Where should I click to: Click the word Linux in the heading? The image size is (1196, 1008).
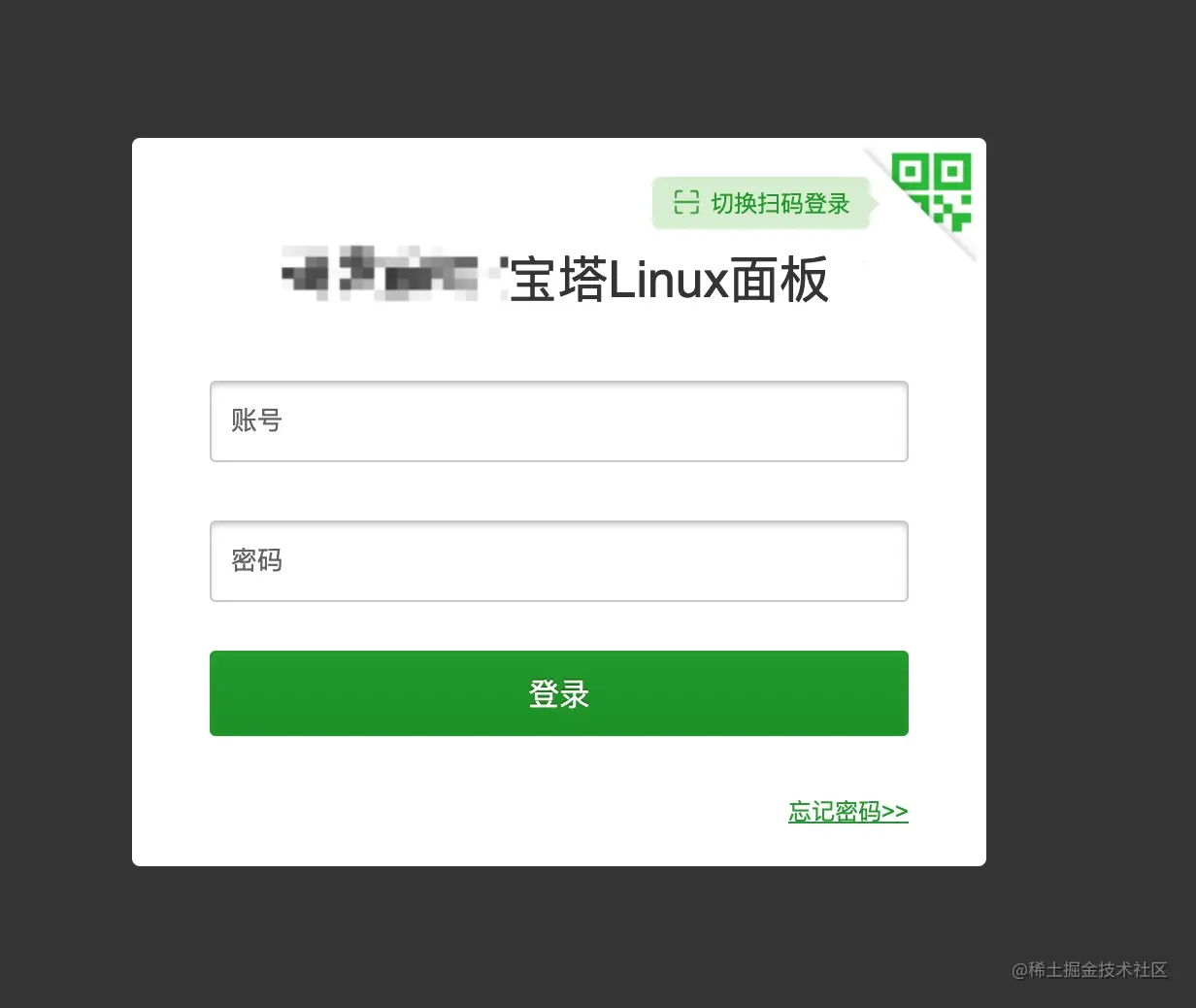pos(668,280)
